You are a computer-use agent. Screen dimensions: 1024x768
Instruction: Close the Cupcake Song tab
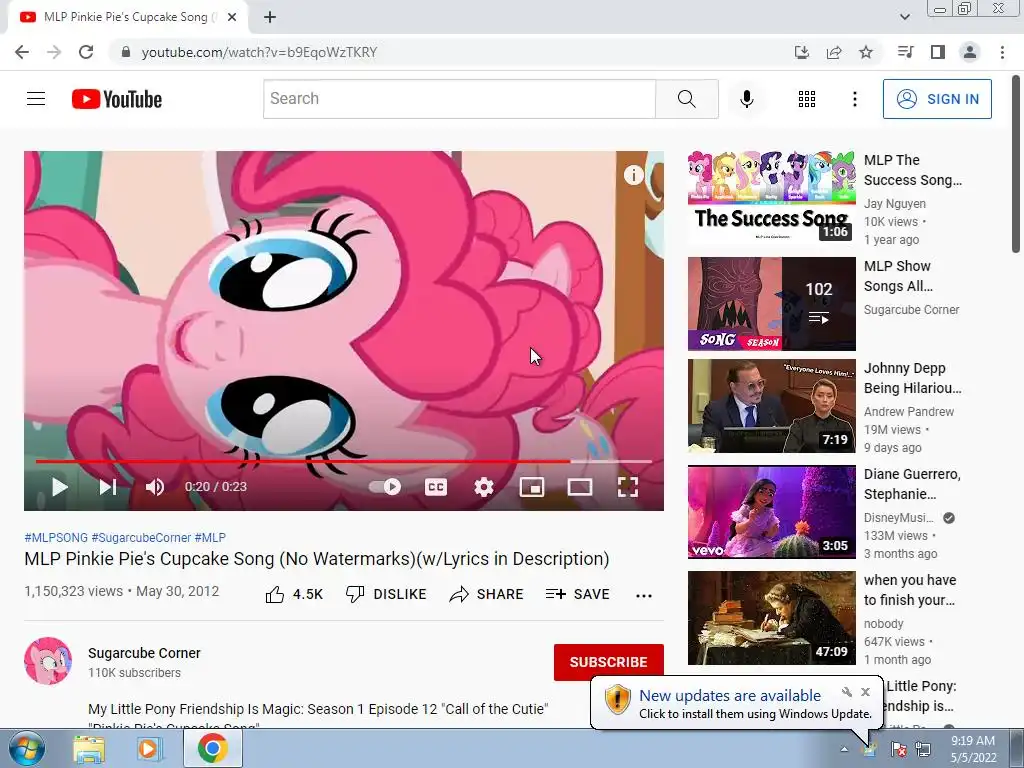pos(232,17)
